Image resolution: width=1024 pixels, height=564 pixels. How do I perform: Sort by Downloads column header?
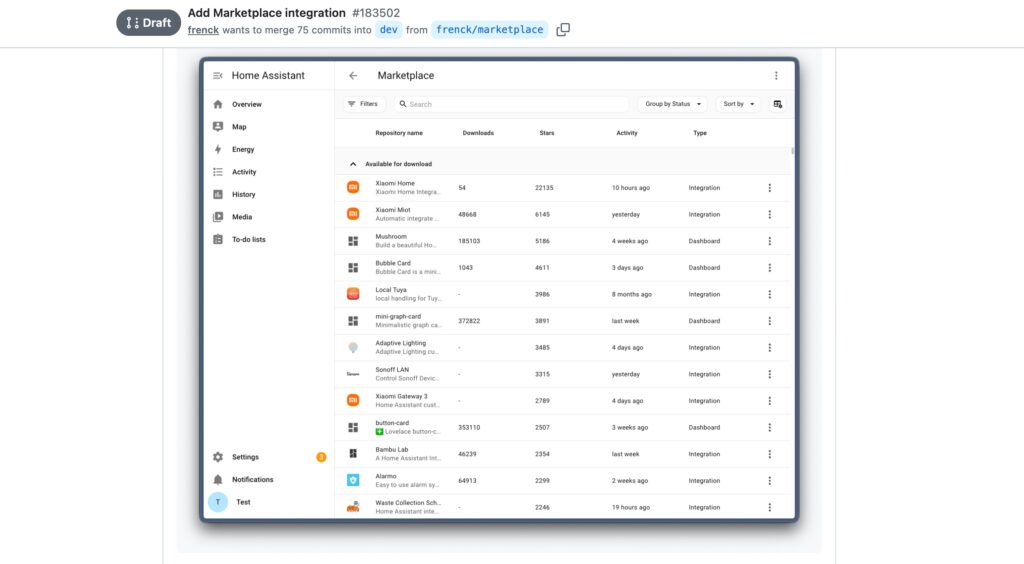tap(478, 133)
